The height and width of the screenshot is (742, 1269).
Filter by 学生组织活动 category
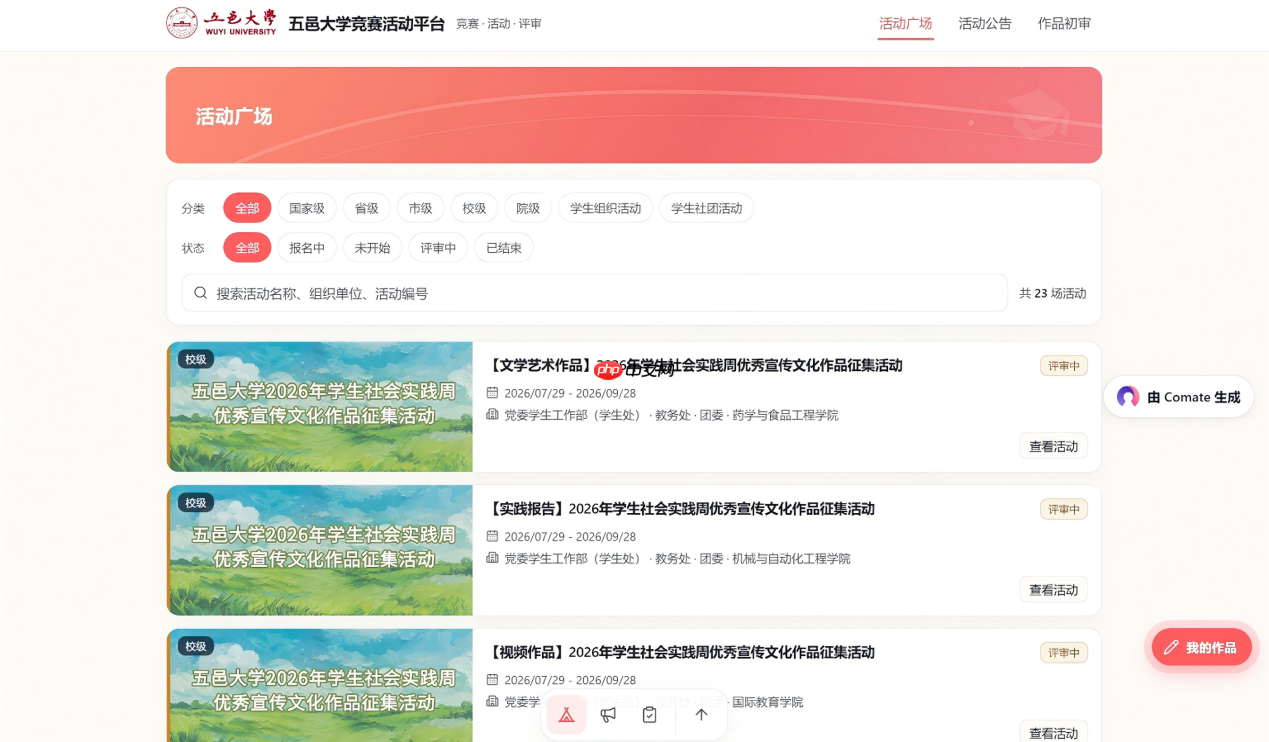coord(606,208)
